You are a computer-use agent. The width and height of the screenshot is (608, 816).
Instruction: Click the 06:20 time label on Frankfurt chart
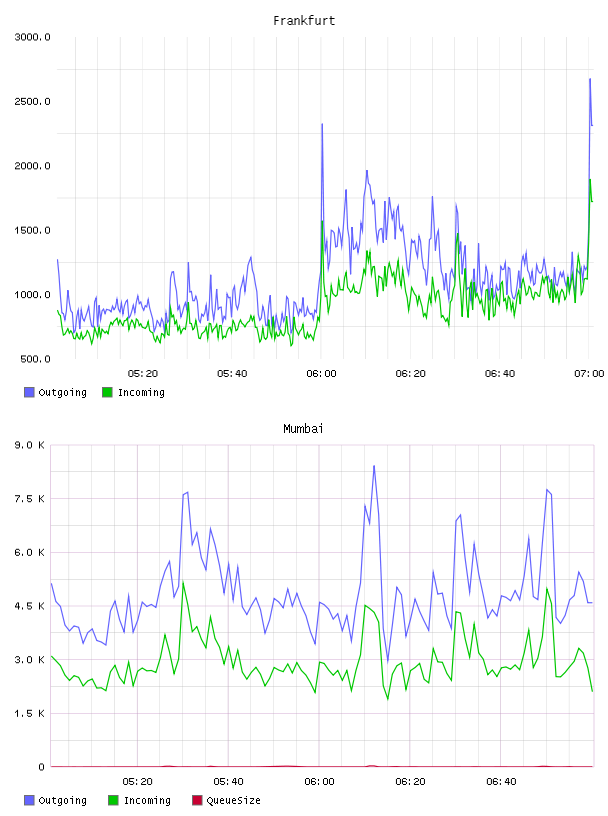410,374
